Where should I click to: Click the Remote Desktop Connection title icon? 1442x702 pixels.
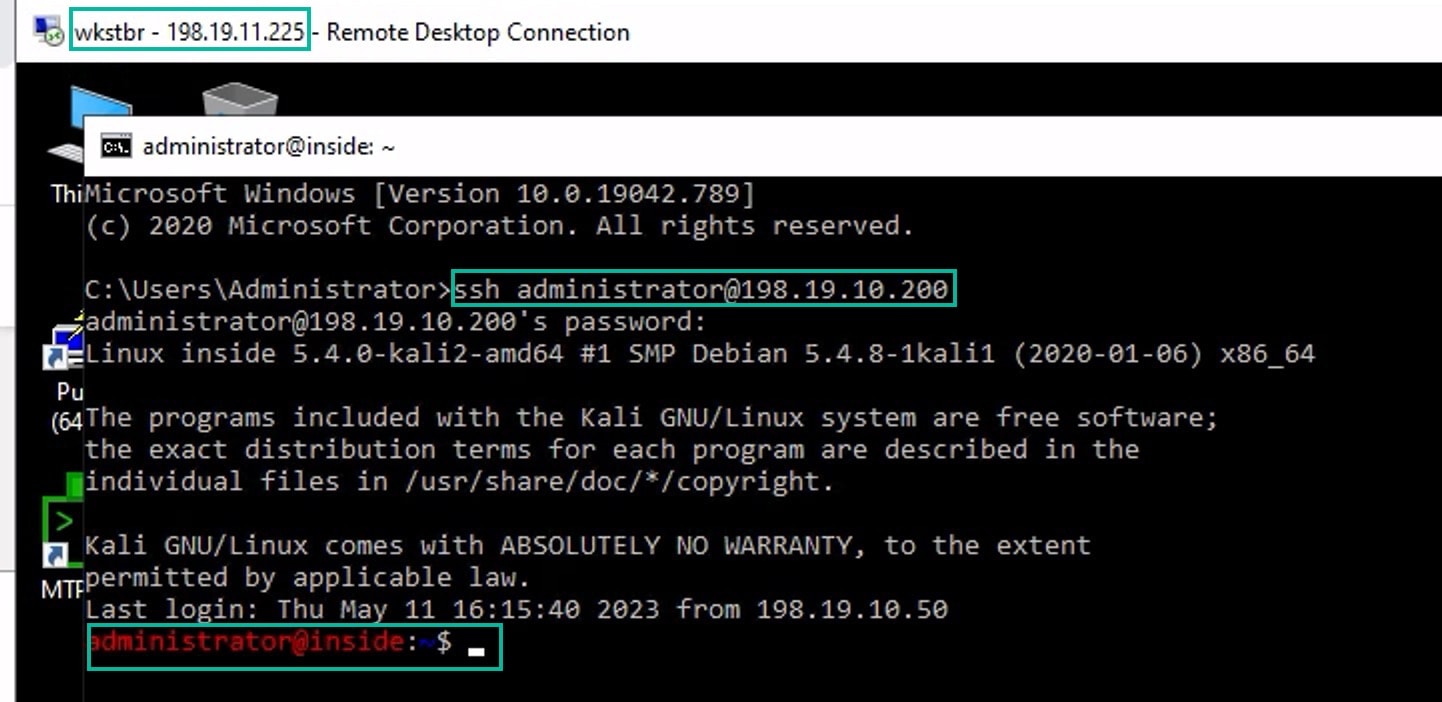tap(49, 32)
